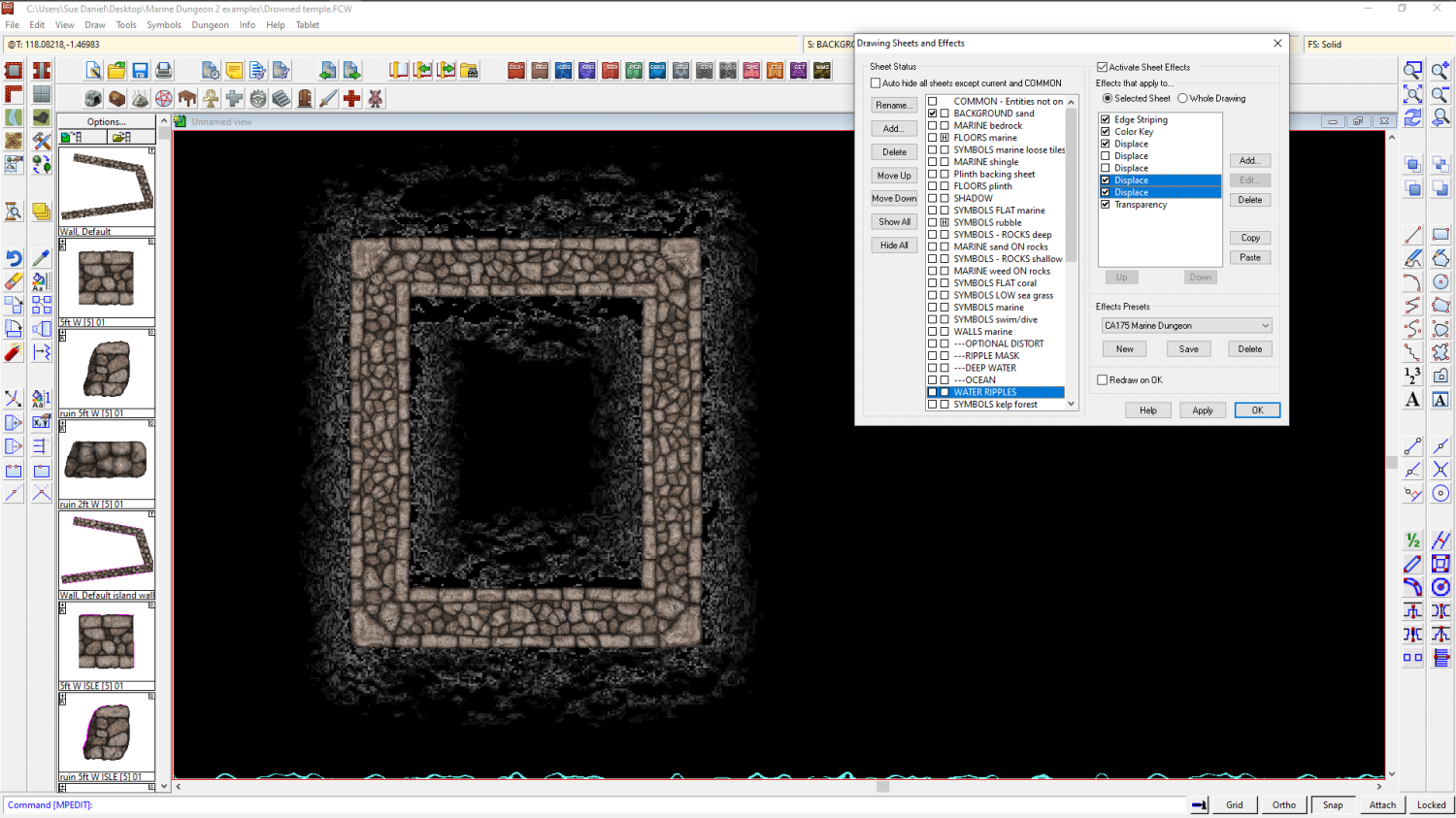The image size is (1456, 818).
Task: Open a file using the folder icon
Action: tap(116, 70)
